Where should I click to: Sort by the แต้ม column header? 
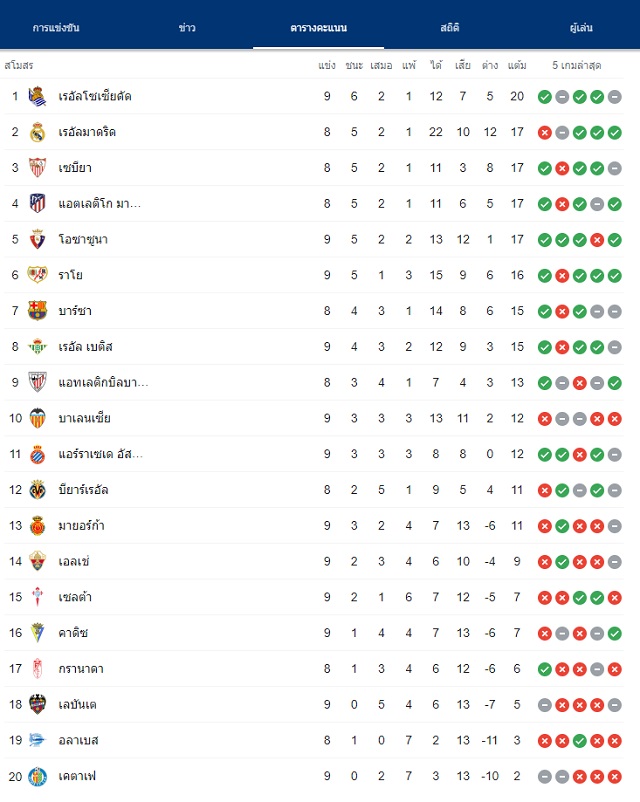click(517, 65)
